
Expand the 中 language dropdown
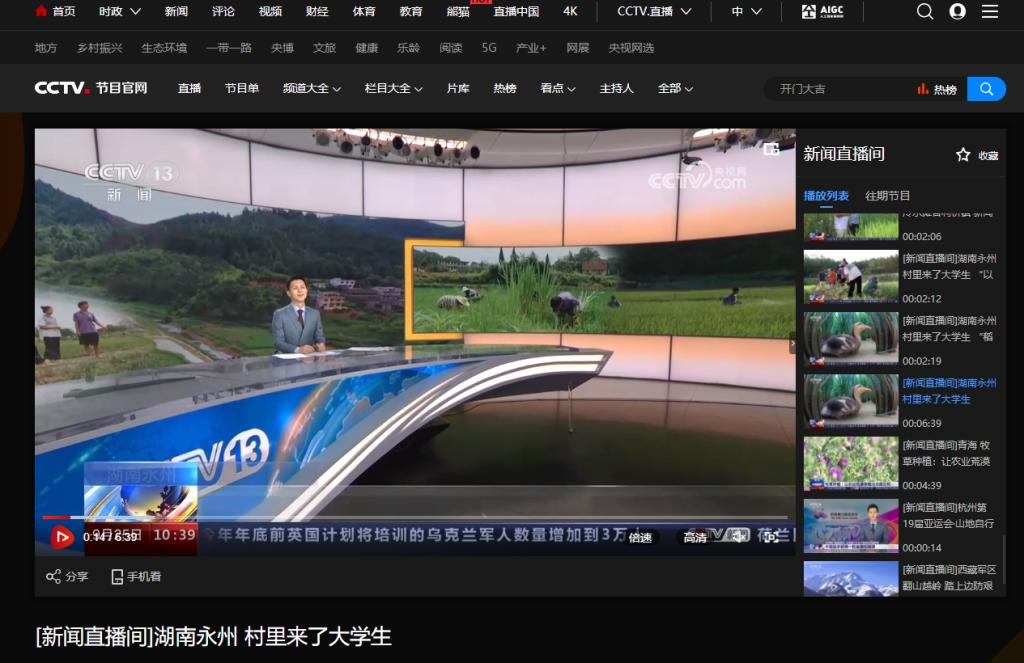[x=746, y=11]
